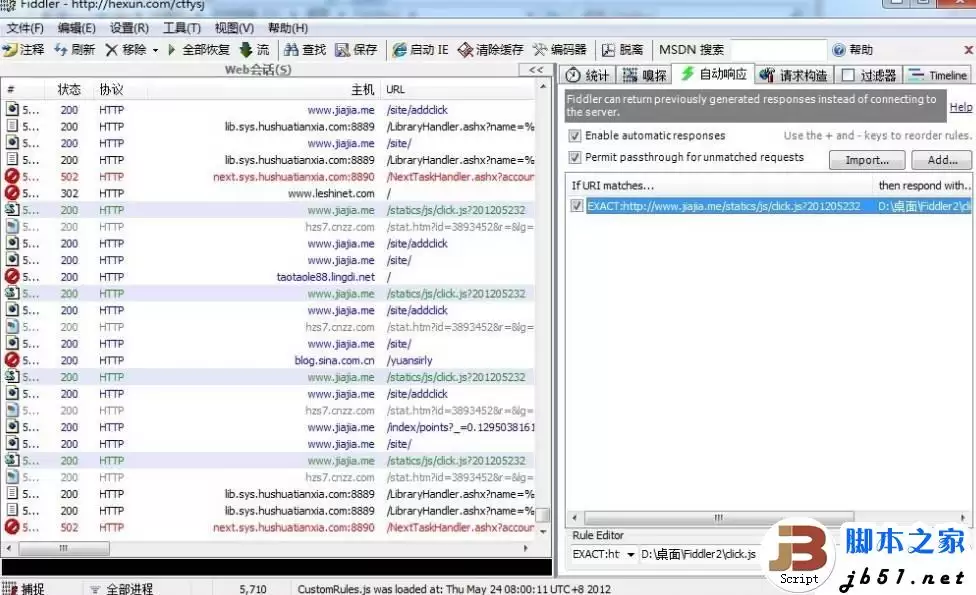Open the Rule Editor EXACT match dropdown
This screenshot has width=976, height=595.
pyautogui.click(x=630, y=554)
